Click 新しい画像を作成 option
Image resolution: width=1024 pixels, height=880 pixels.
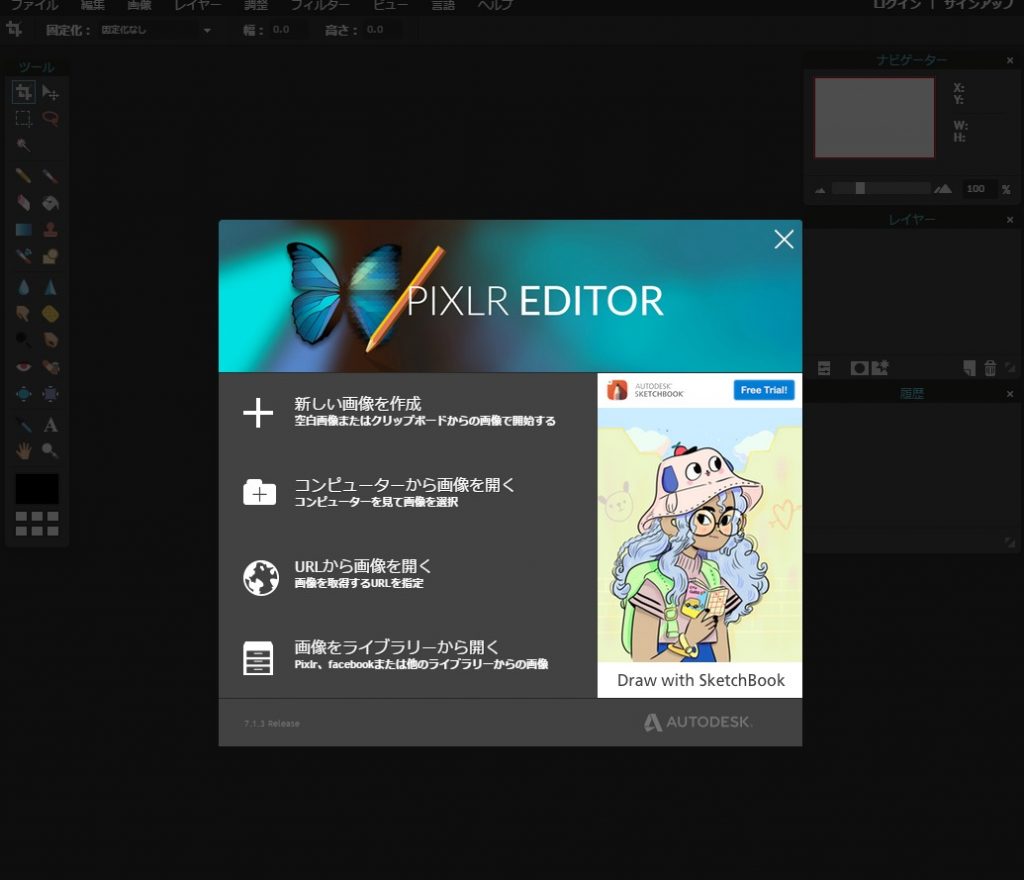pos(357,405)
